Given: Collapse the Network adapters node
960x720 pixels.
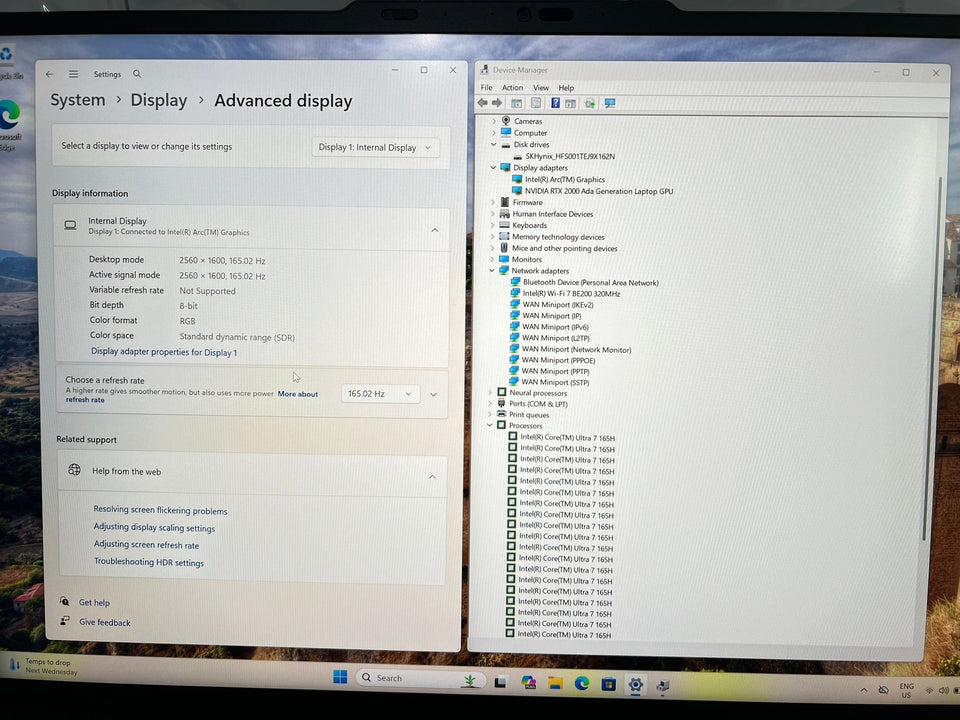Looking at the screenshot, I should point(492,271).
